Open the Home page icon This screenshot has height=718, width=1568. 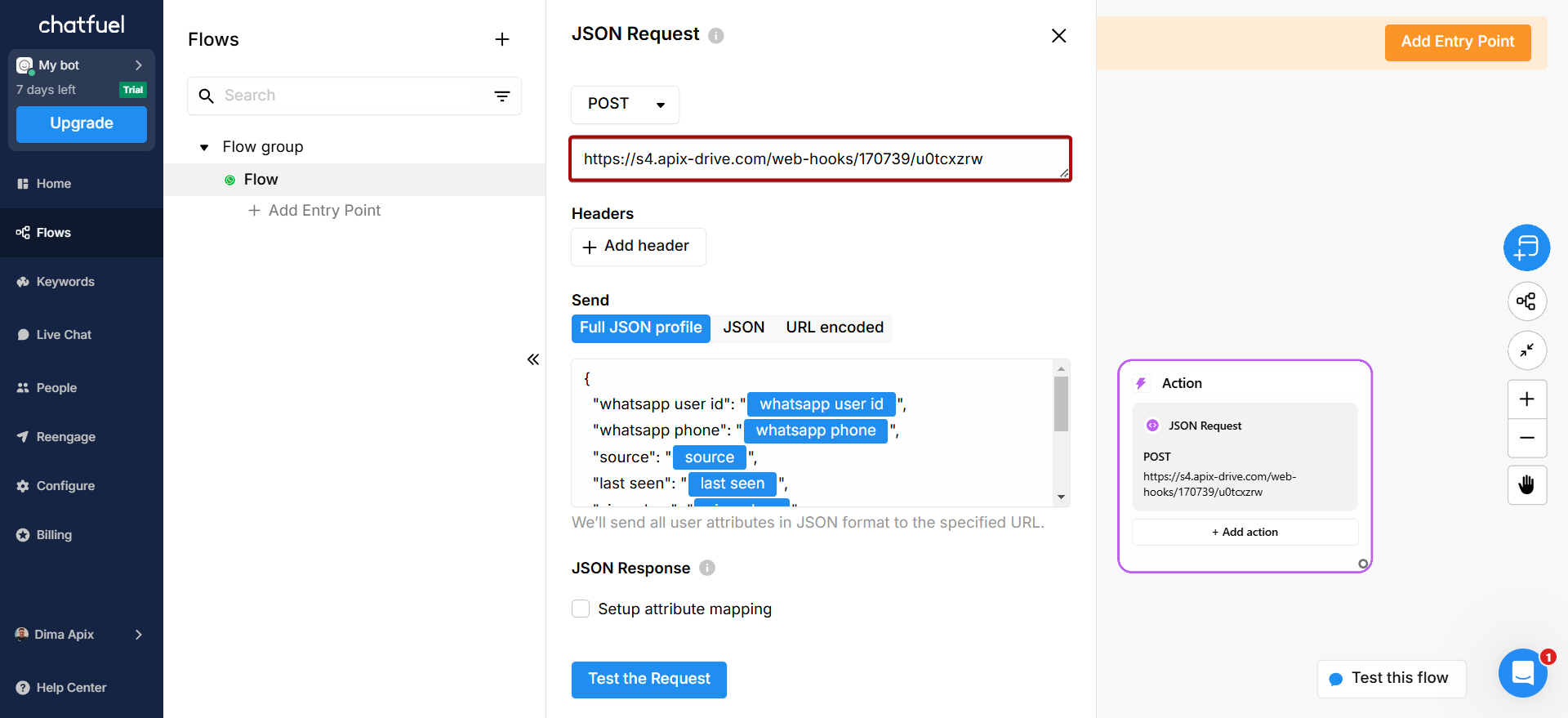[x=23, y=184]
